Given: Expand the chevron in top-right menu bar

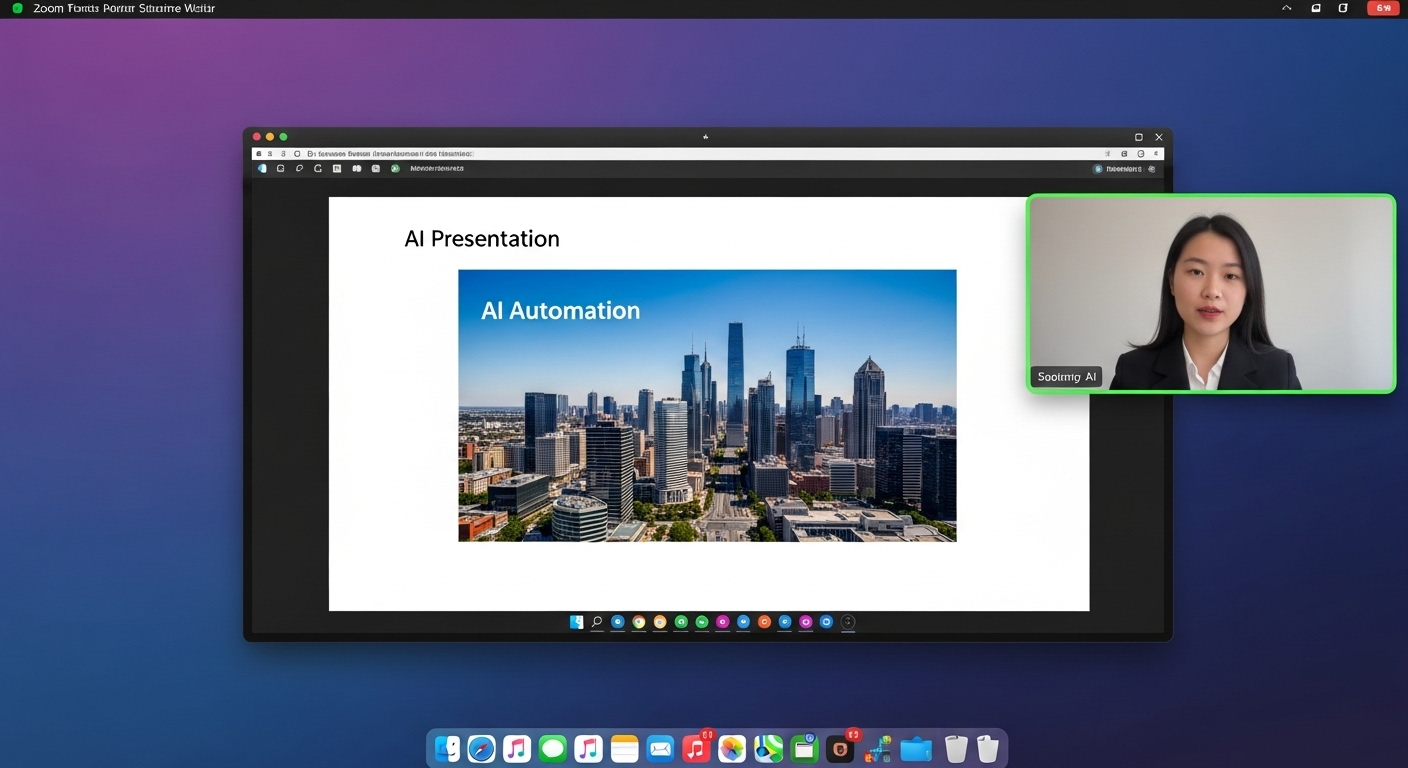Looking at the screenshot, I should point(1287,8).
